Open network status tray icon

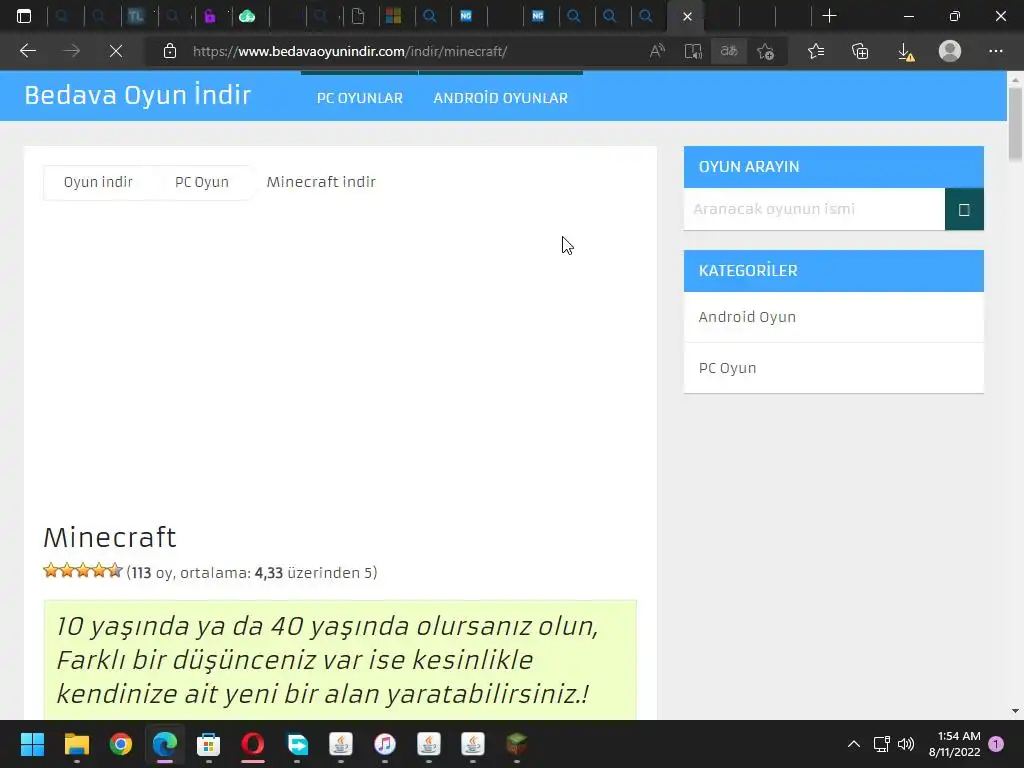(x=882, y=744)
